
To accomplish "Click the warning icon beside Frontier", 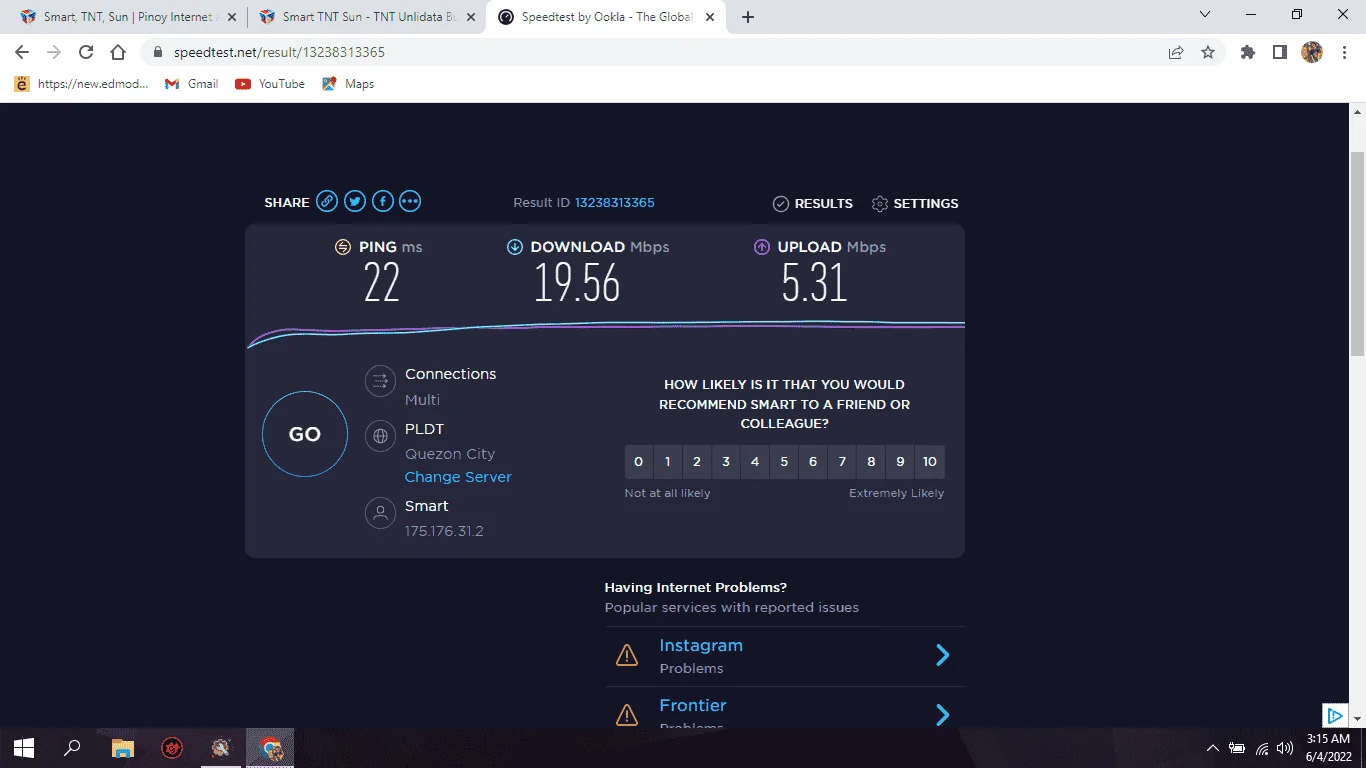I will pyautogui.click(x=627, y=715).
